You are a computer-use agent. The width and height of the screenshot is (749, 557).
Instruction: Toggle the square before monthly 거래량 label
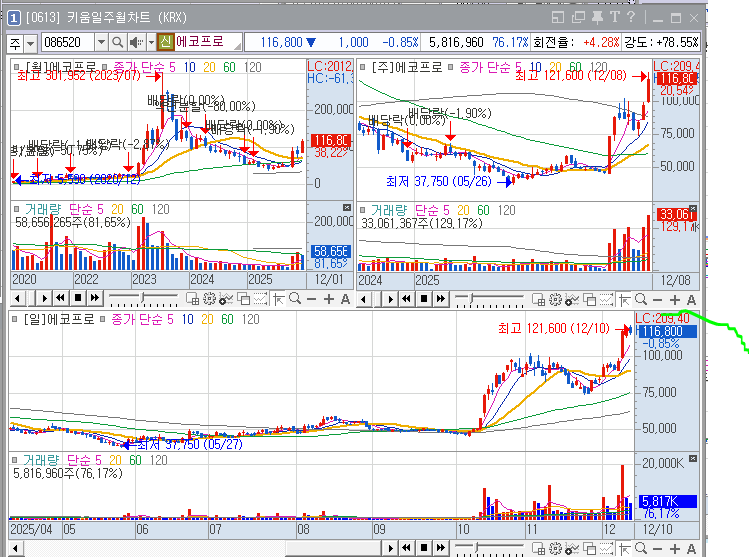point(17,209)
